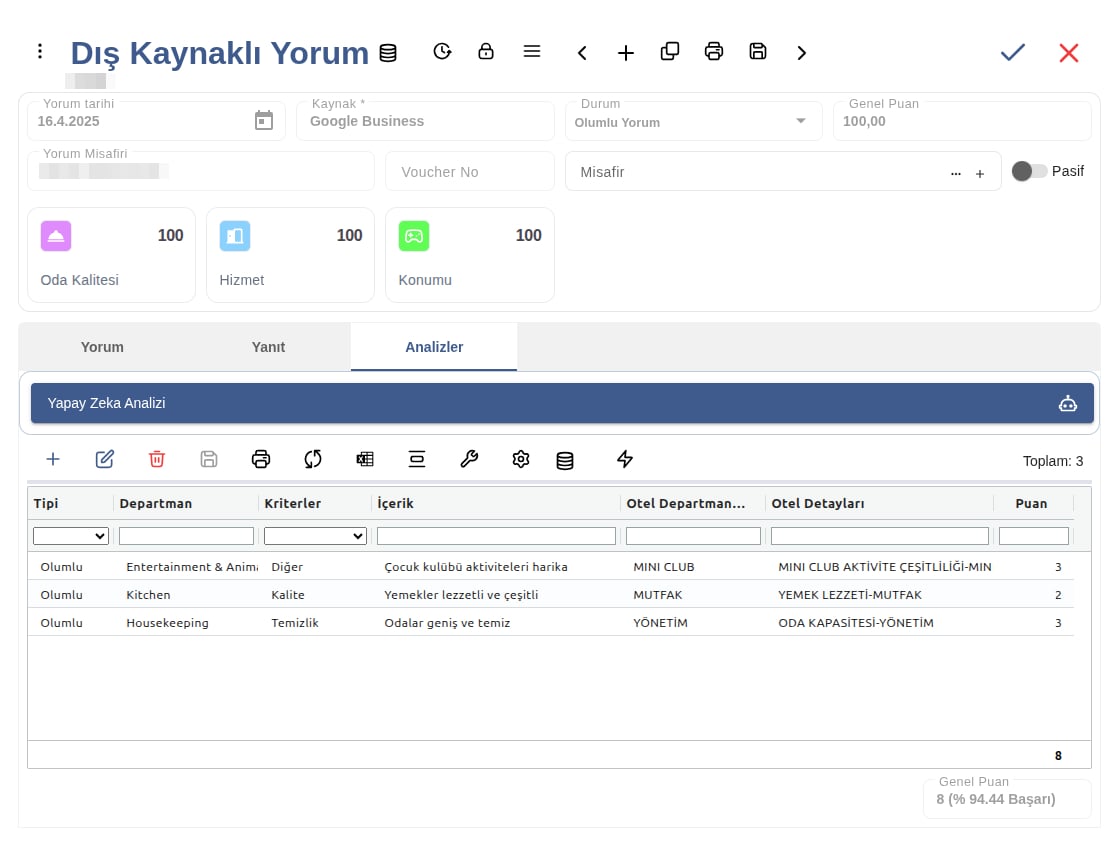Click the grid toolbar database icon
The height and width of the screenshot is (851, 1117).
pyautogui.click(x=565, y=461)
